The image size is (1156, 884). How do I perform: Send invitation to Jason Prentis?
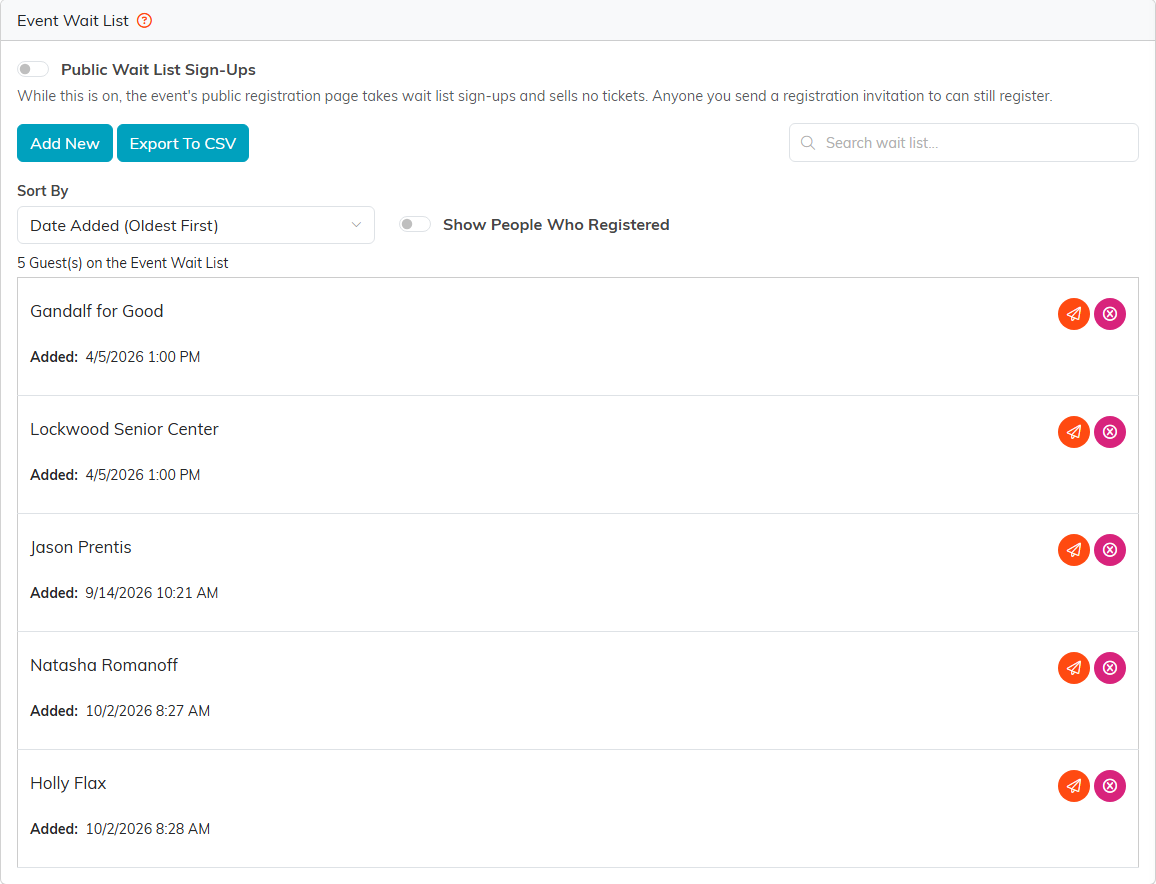tap(1073, 550)
